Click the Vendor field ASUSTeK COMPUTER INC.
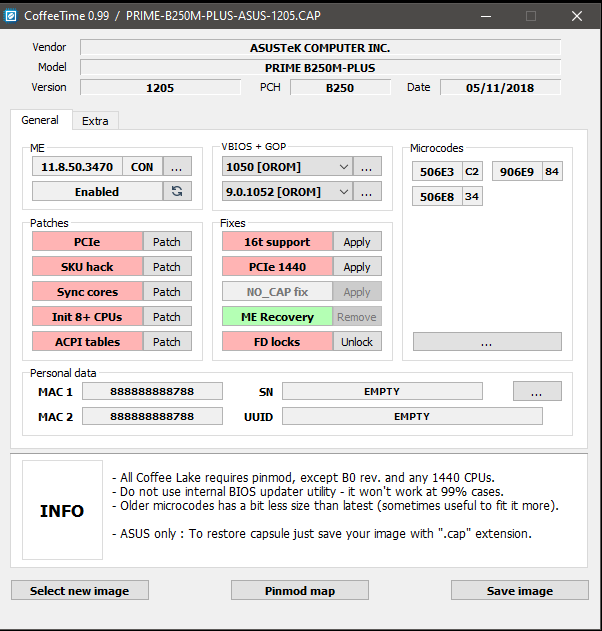The image size is (602, 631). pos(320,47)
